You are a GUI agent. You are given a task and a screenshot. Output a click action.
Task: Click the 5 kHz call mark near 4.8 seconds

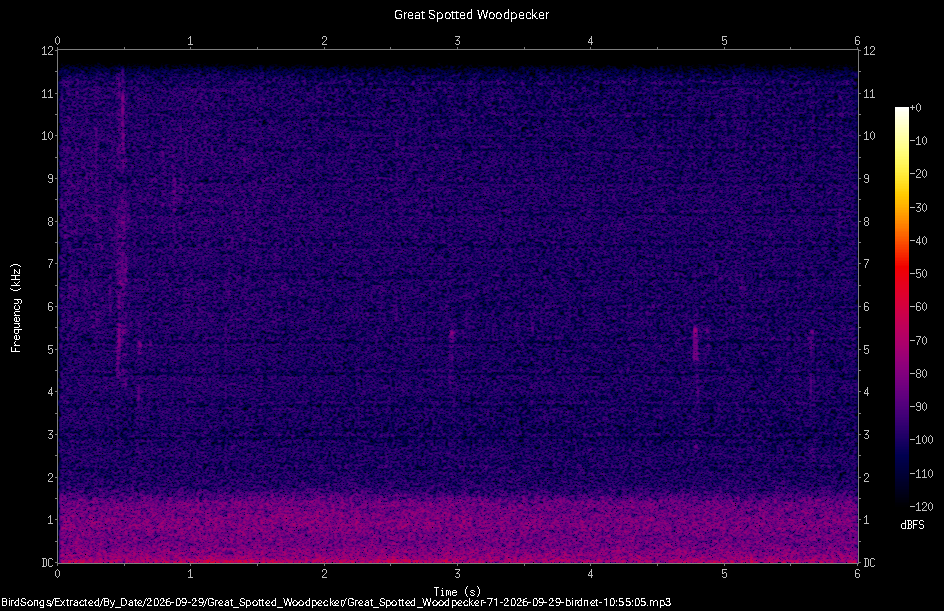tap(695, 344)
